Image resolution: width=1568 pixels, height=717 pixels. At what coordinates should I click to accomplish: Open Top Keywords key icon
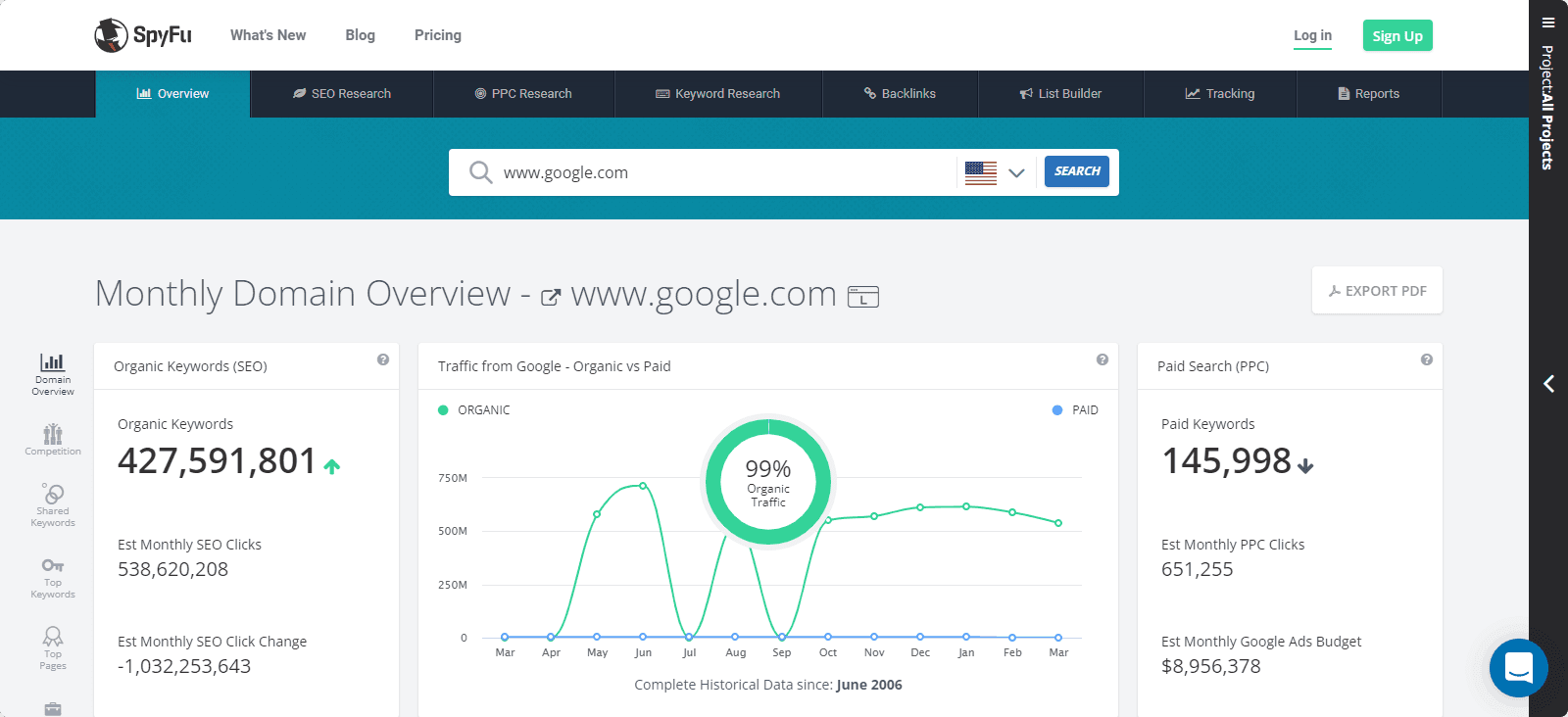(53, 565)
